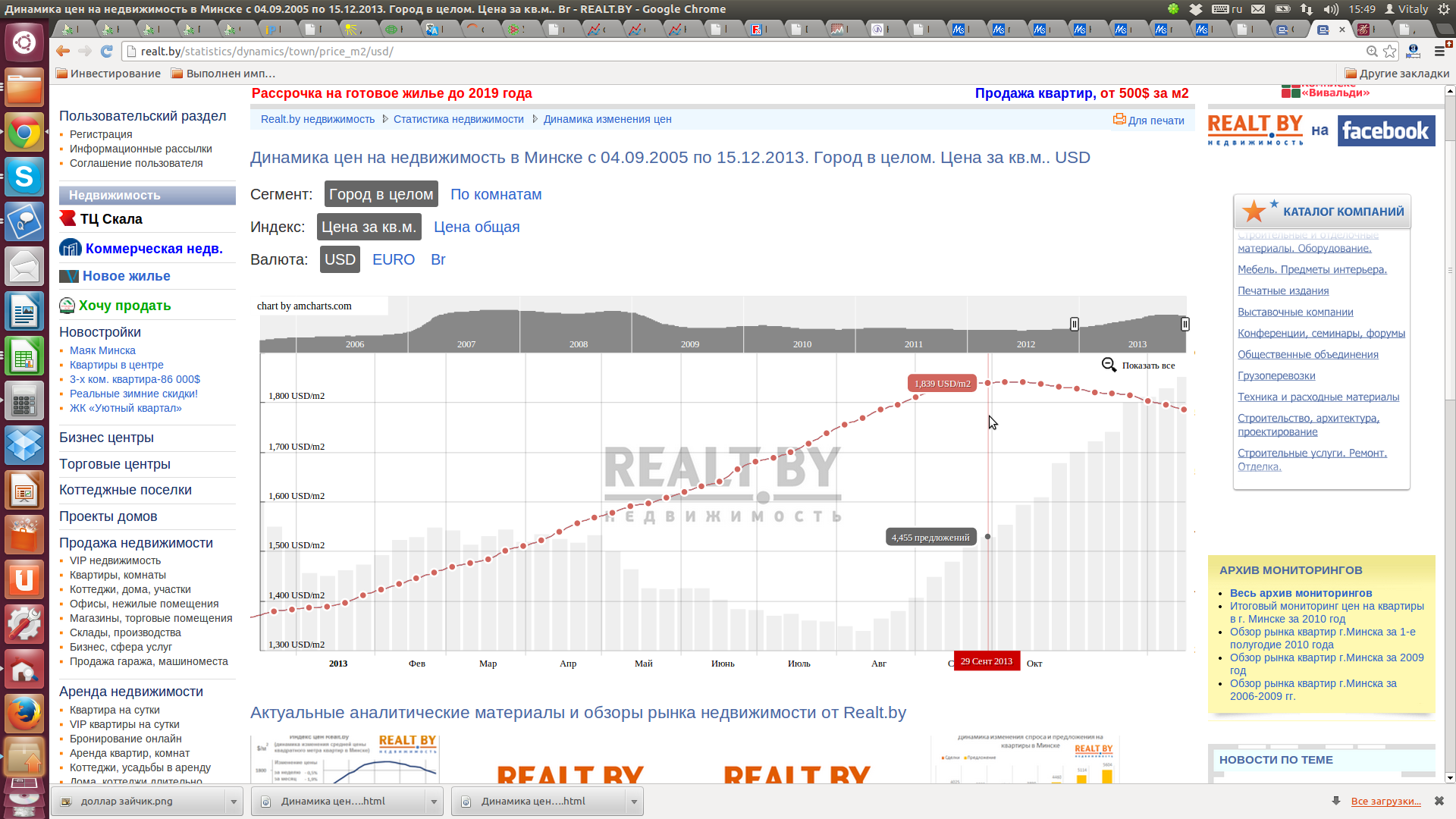The image size is (1456, 819).
Task: Bookmark page with star icon
Action: click(x=1390, y=51)
